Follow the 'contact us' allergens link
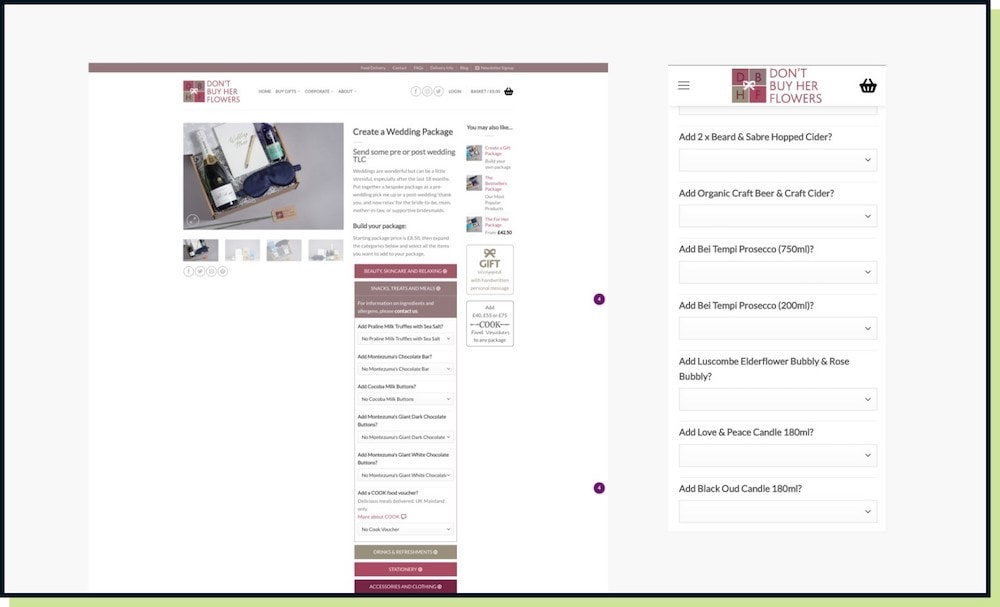This screenshot has width=1000, height=607. [406, 311]
